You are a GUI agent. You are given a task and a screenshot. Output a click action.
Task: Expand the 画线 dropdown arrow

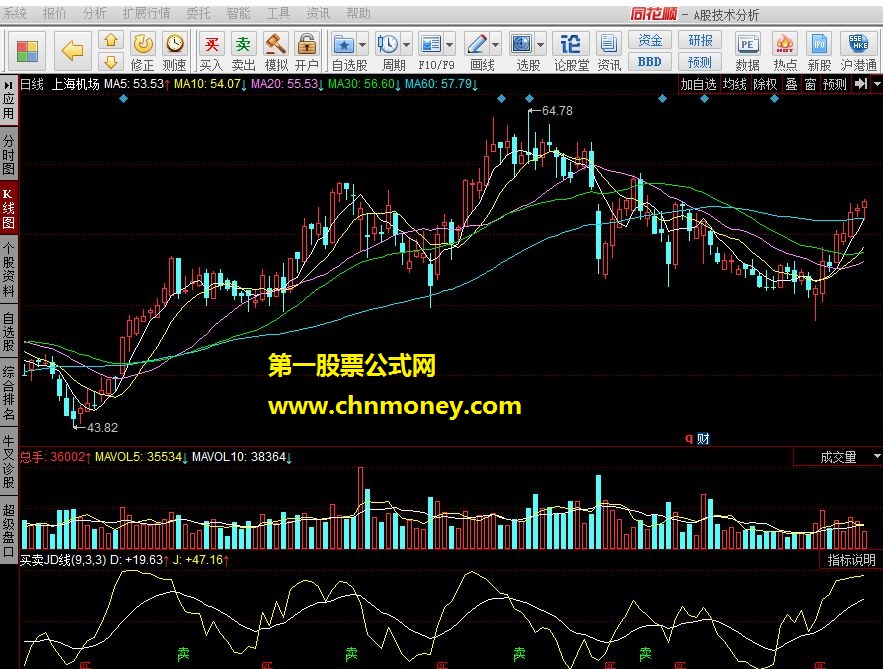click(496, 44)
